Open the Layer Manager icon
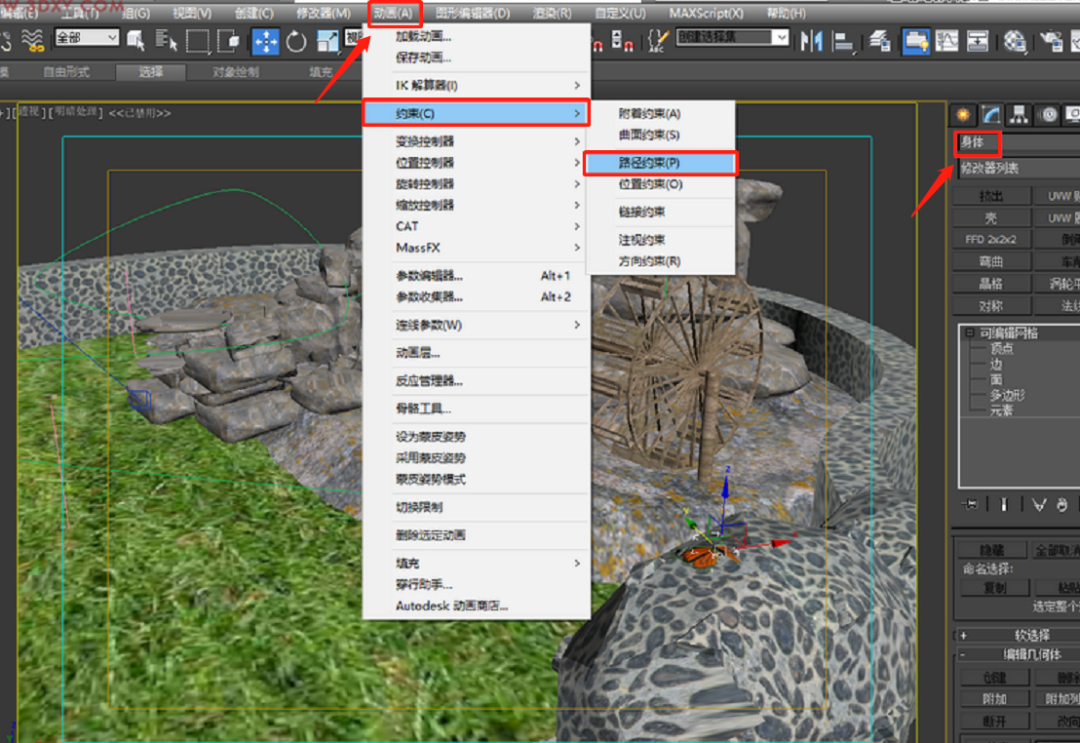 tap(880, 41)
